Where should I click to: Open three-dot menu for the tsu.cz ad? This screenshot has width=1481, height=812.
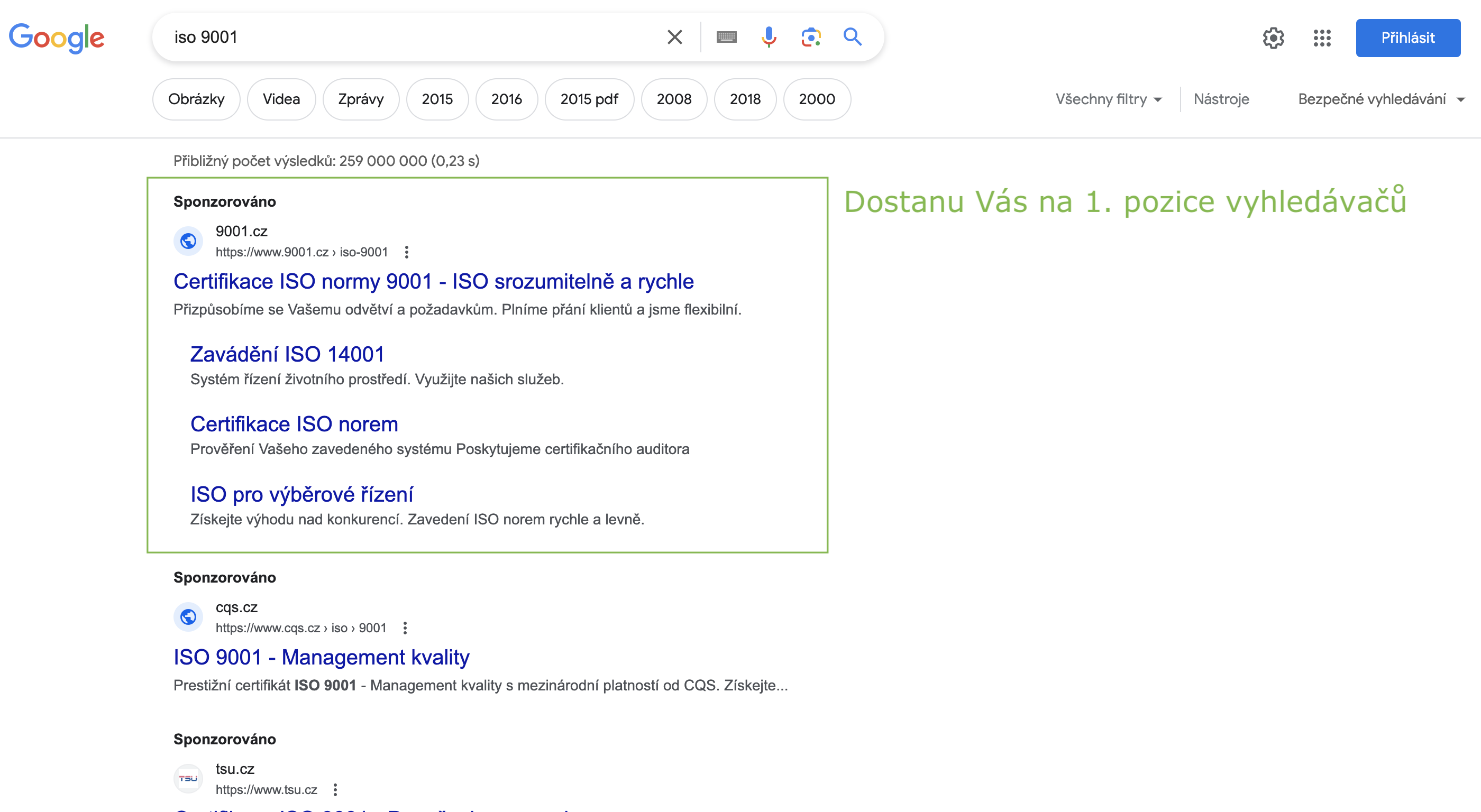(335, 789)
